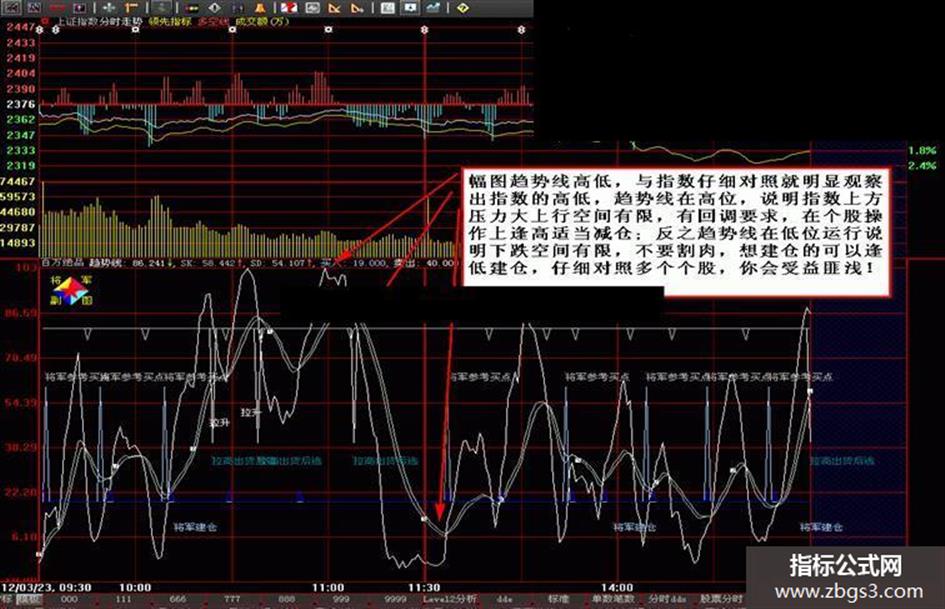
Task: Click the white document page toolbar icon
Action: click(388, 8)
